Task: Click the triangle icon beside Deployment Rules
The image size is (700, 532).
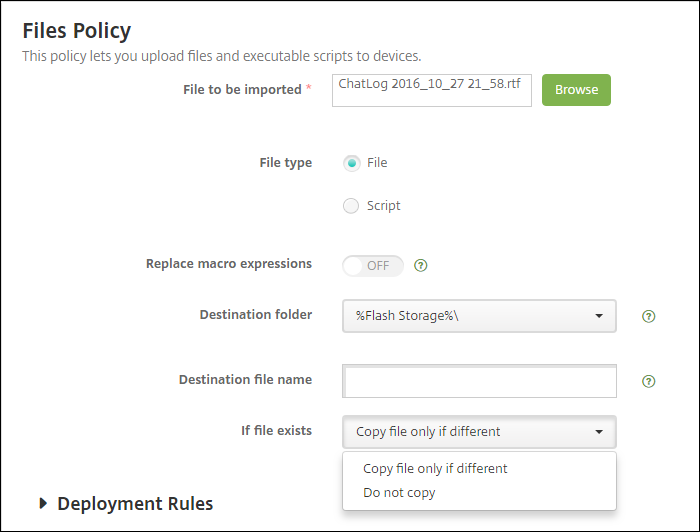Action: 42,503
